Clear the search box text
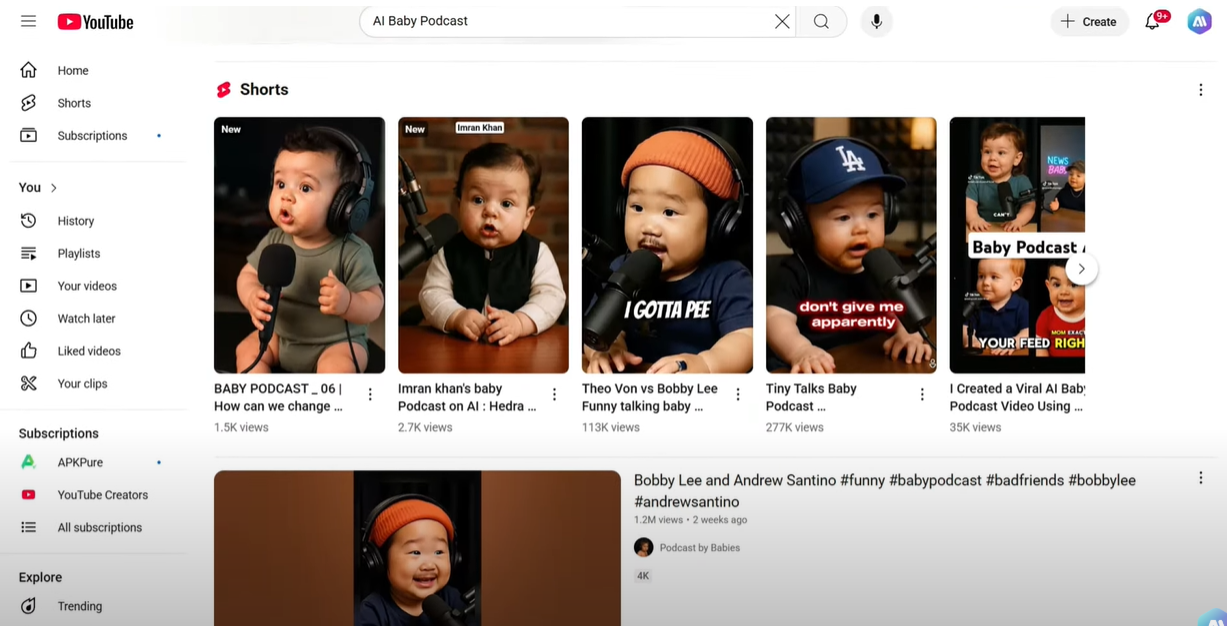 [x=782, y=21]
